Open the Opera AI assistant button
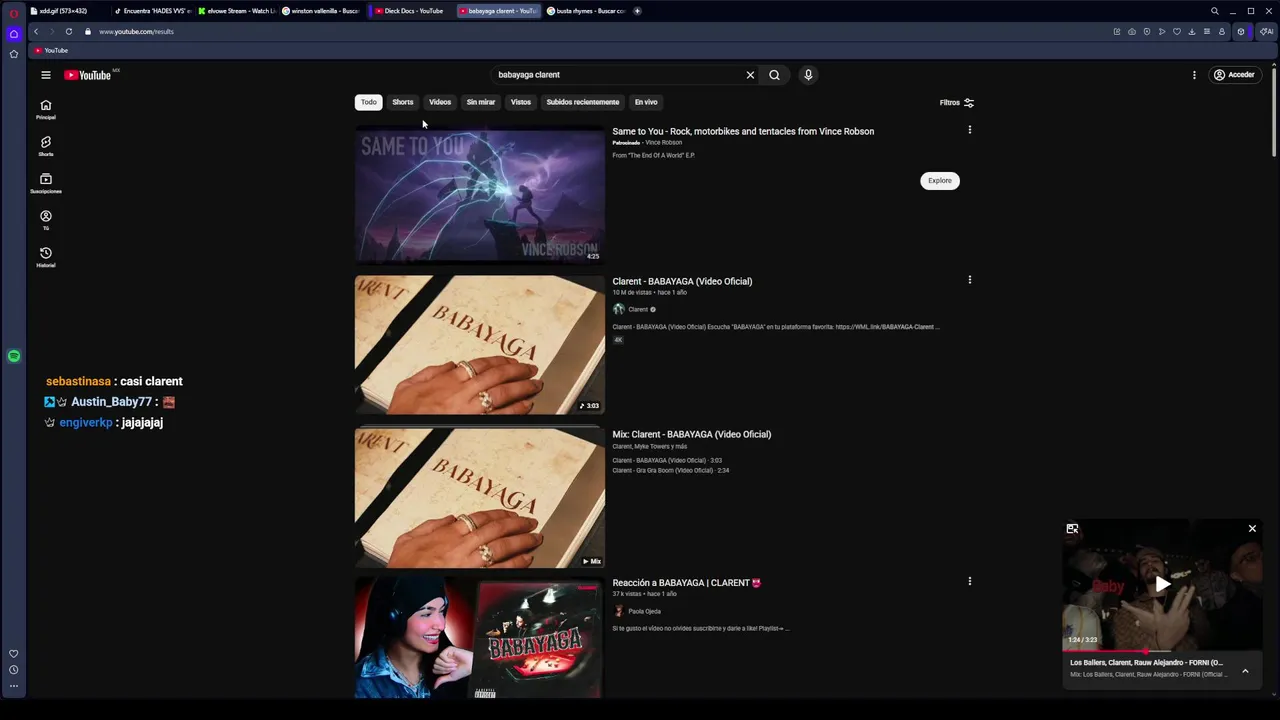This screenshot has width=1280, height=720. coord(1267,31)
